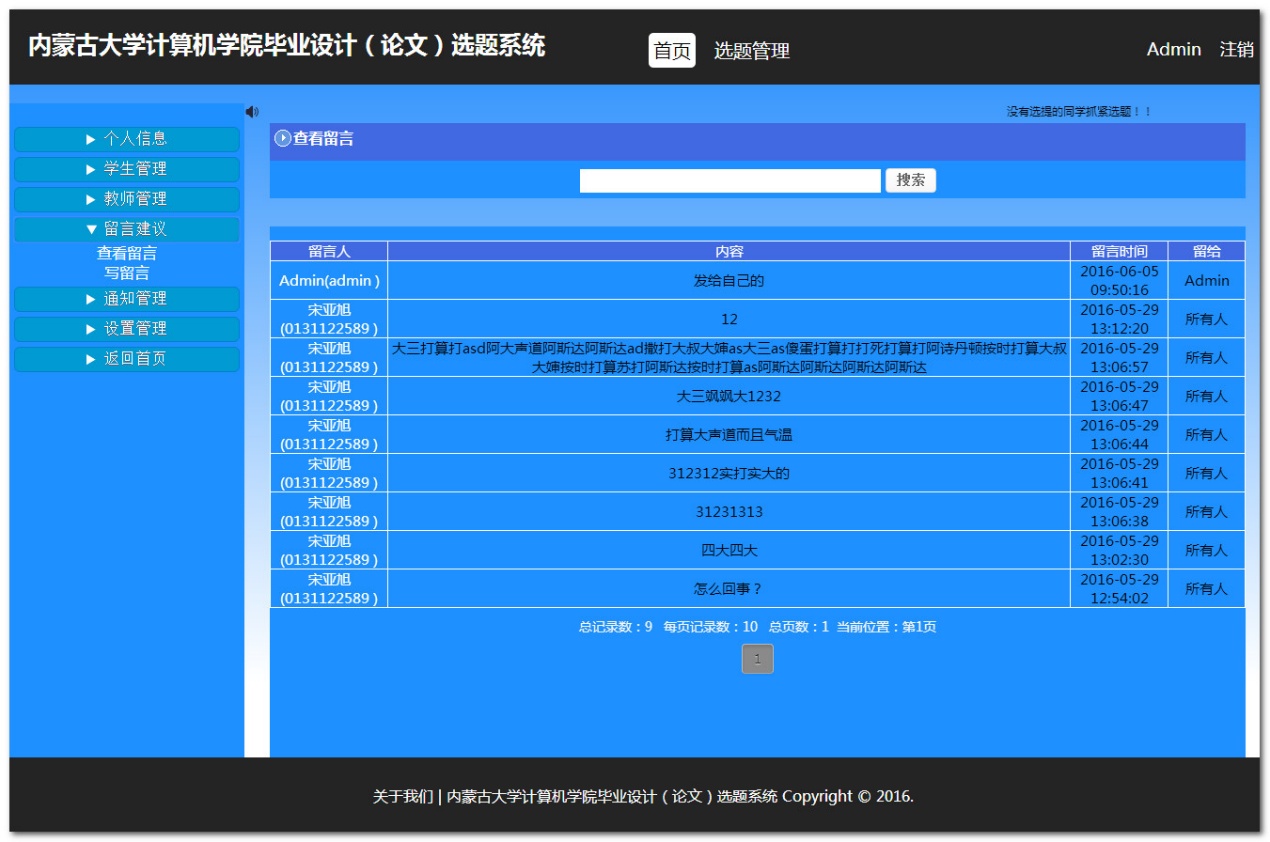1270x842 pixels.
Task: Open the 查看留言 submenu link
Action: [x=127, y=254]
